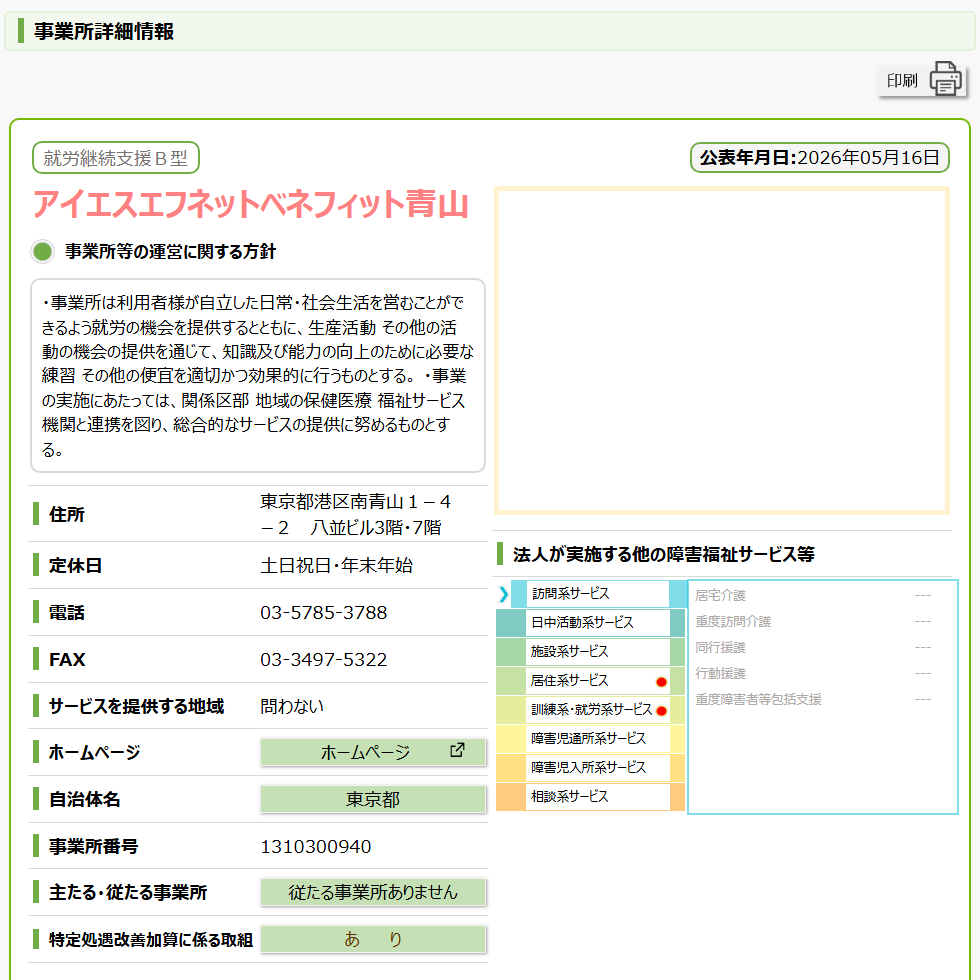Click red dot on 訓練系・就労系サービス row

tap(661, 711)
